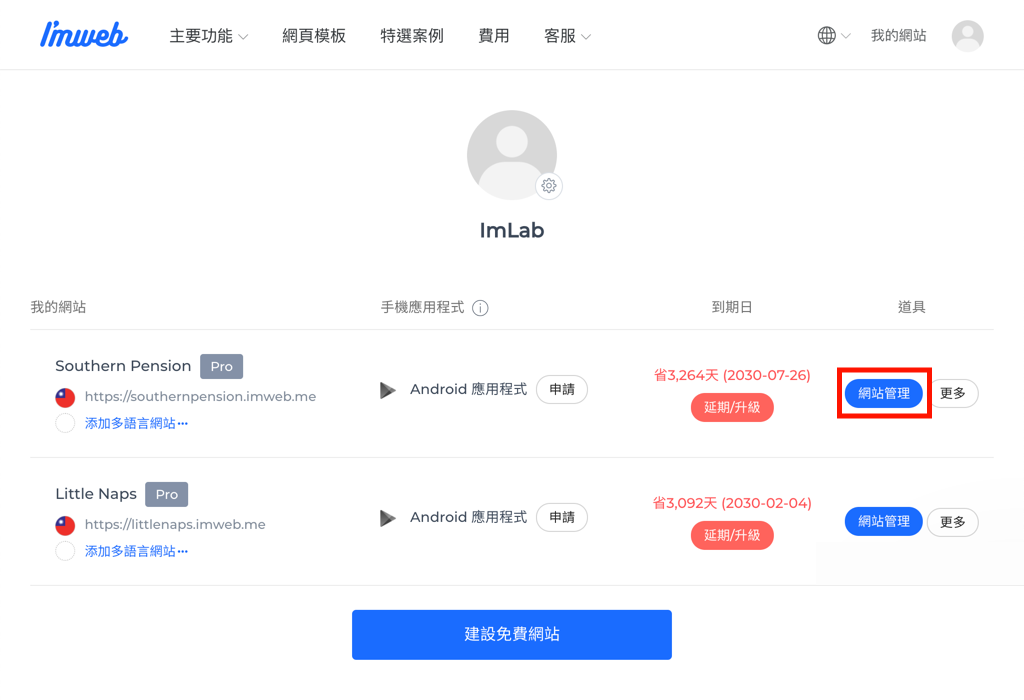This screenshot has height=700, width=1024.
Task: Click Taiwan flag icon for Little Naps
Action: click(65, 524)
